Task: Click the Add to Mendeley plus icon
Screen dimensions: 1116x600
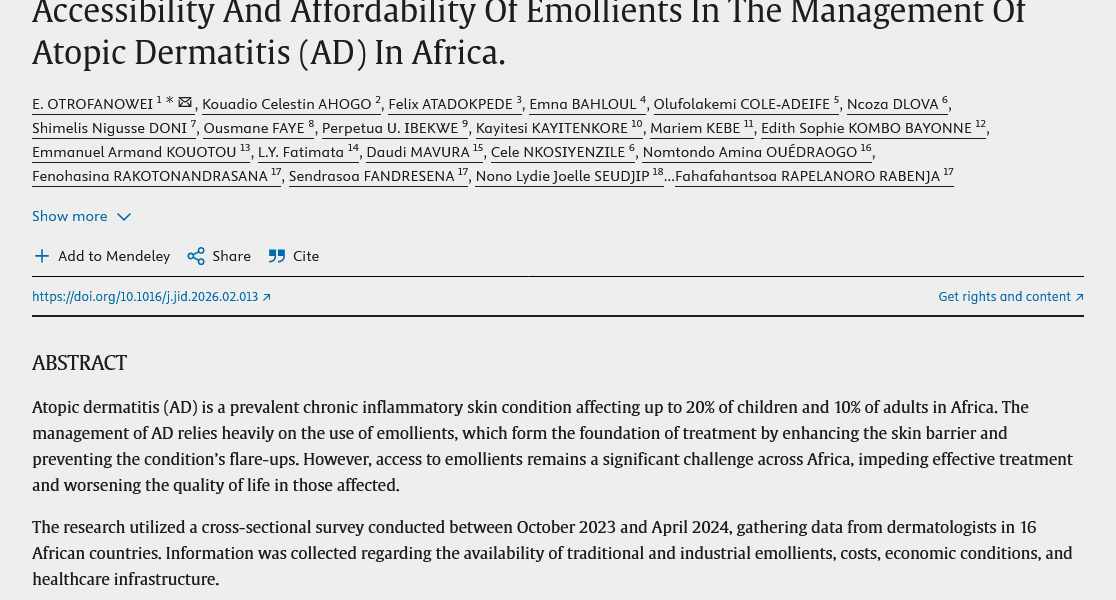Action: point(42,256)
